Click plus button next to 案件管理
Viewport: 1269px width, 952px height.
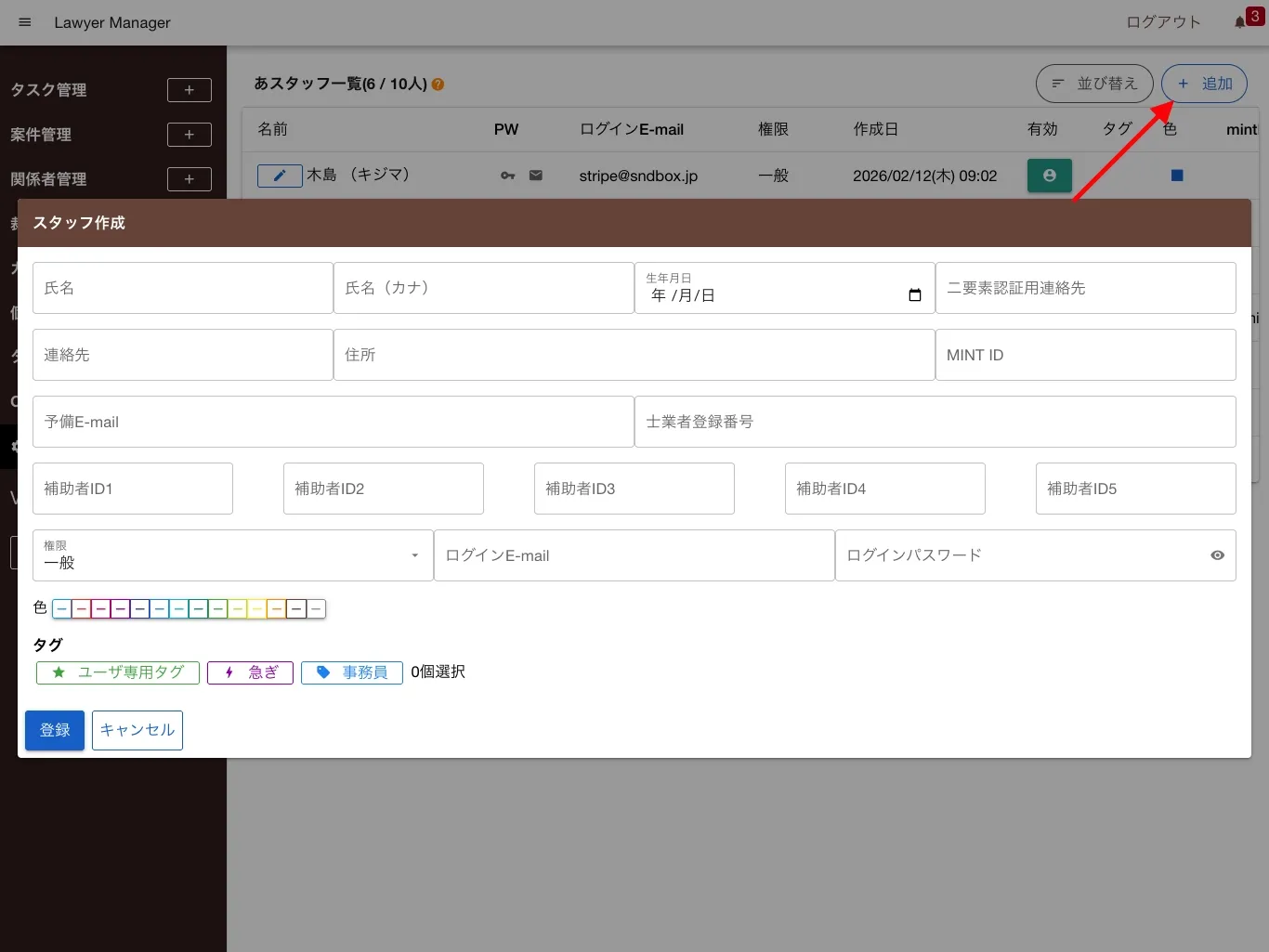pyautogui.click(x=190, y=135)
